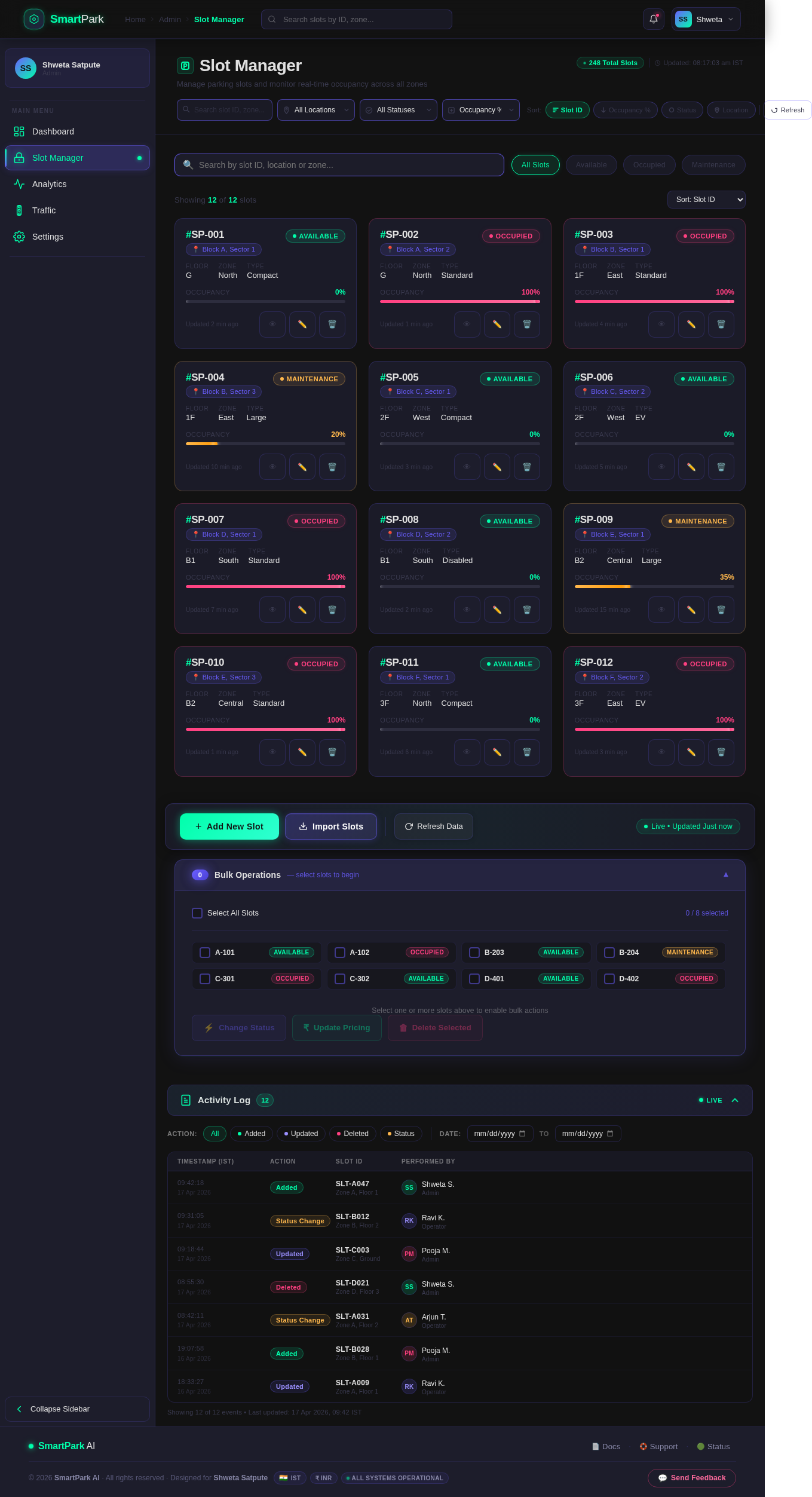812x1497 pixels.
Task: View details of slot SP-009
Action: click(661, 610)
